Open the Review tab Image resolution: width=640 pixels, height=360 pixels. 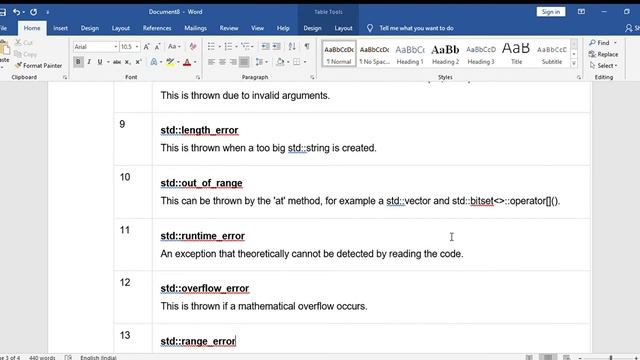pyautogui.click(x=229, y=28)
